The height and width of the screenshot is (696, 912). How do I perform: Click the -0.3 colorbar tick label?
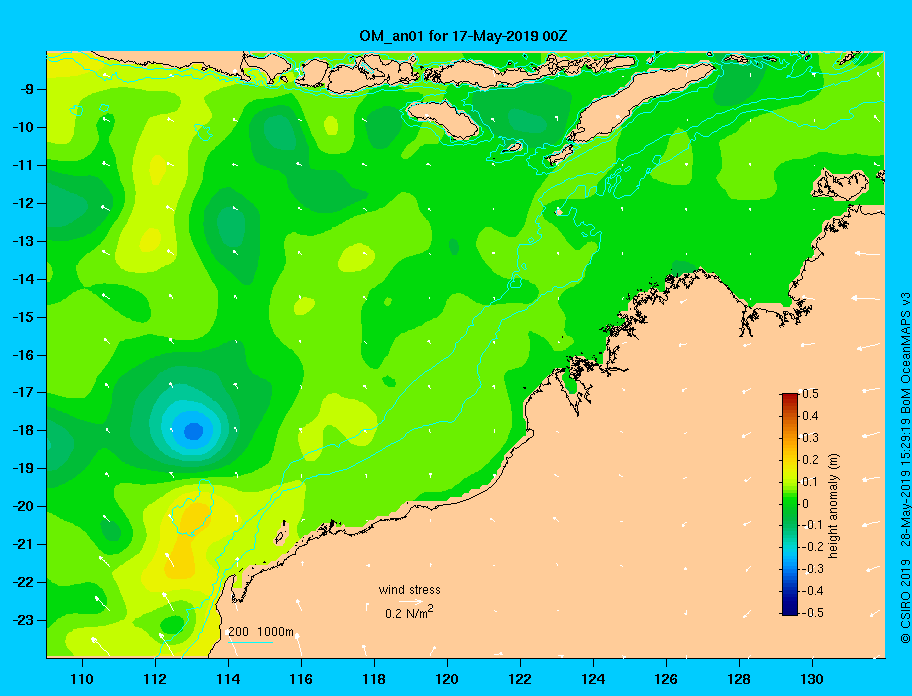tap(813, 569)
